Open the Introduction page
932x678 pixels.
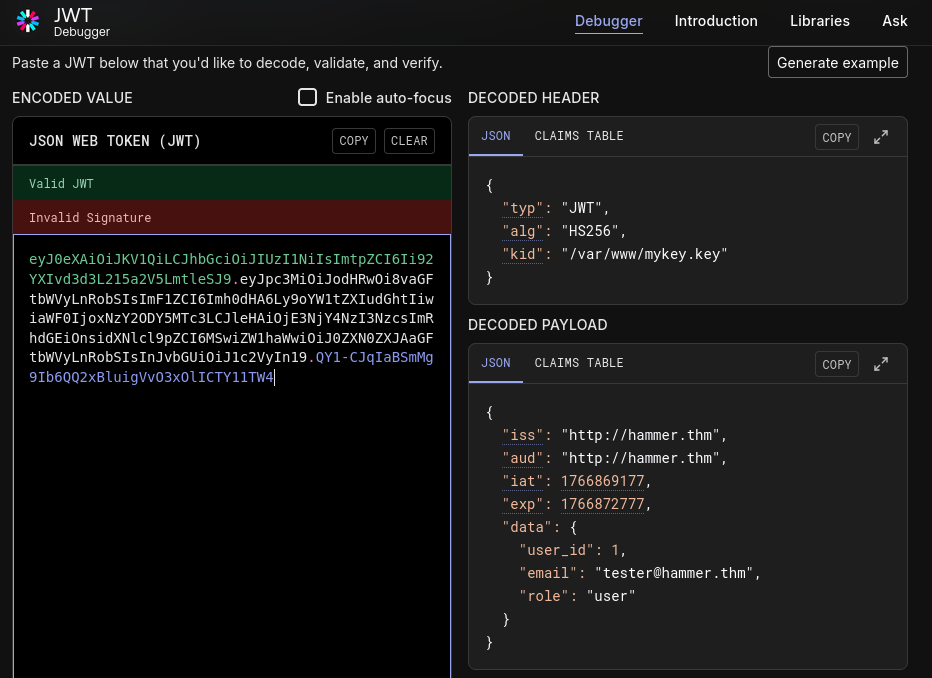(716, 21)
